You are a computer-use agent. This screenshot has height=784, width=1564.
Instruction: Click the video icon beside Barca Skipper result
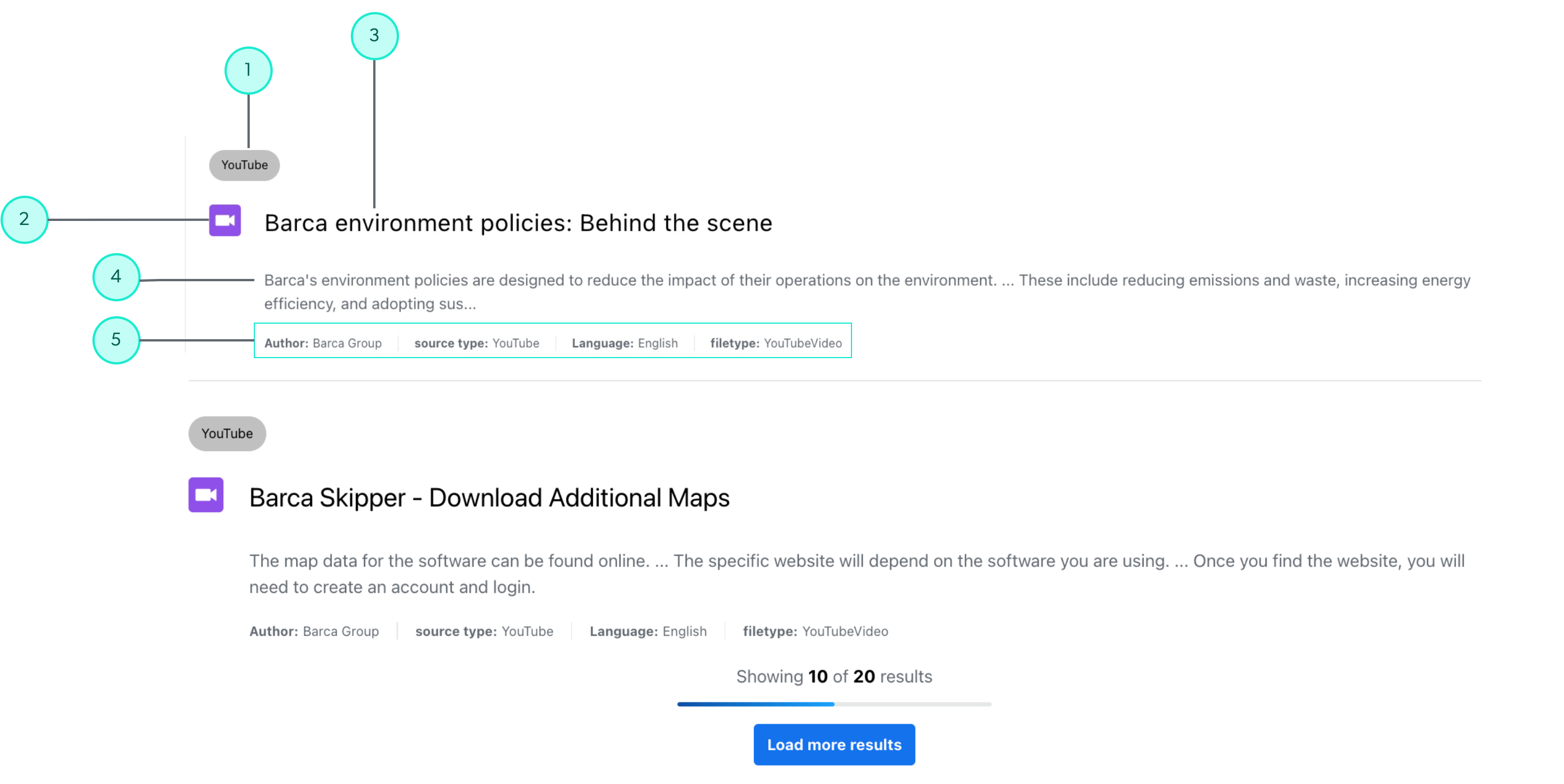206,495
